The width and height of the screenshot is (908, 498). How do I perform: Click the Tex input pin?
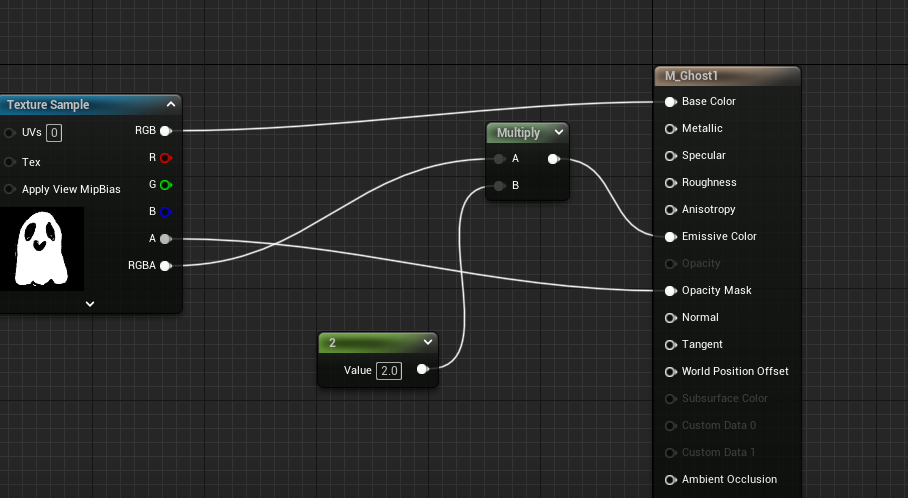pyautogui.click(x=10, y=162)
